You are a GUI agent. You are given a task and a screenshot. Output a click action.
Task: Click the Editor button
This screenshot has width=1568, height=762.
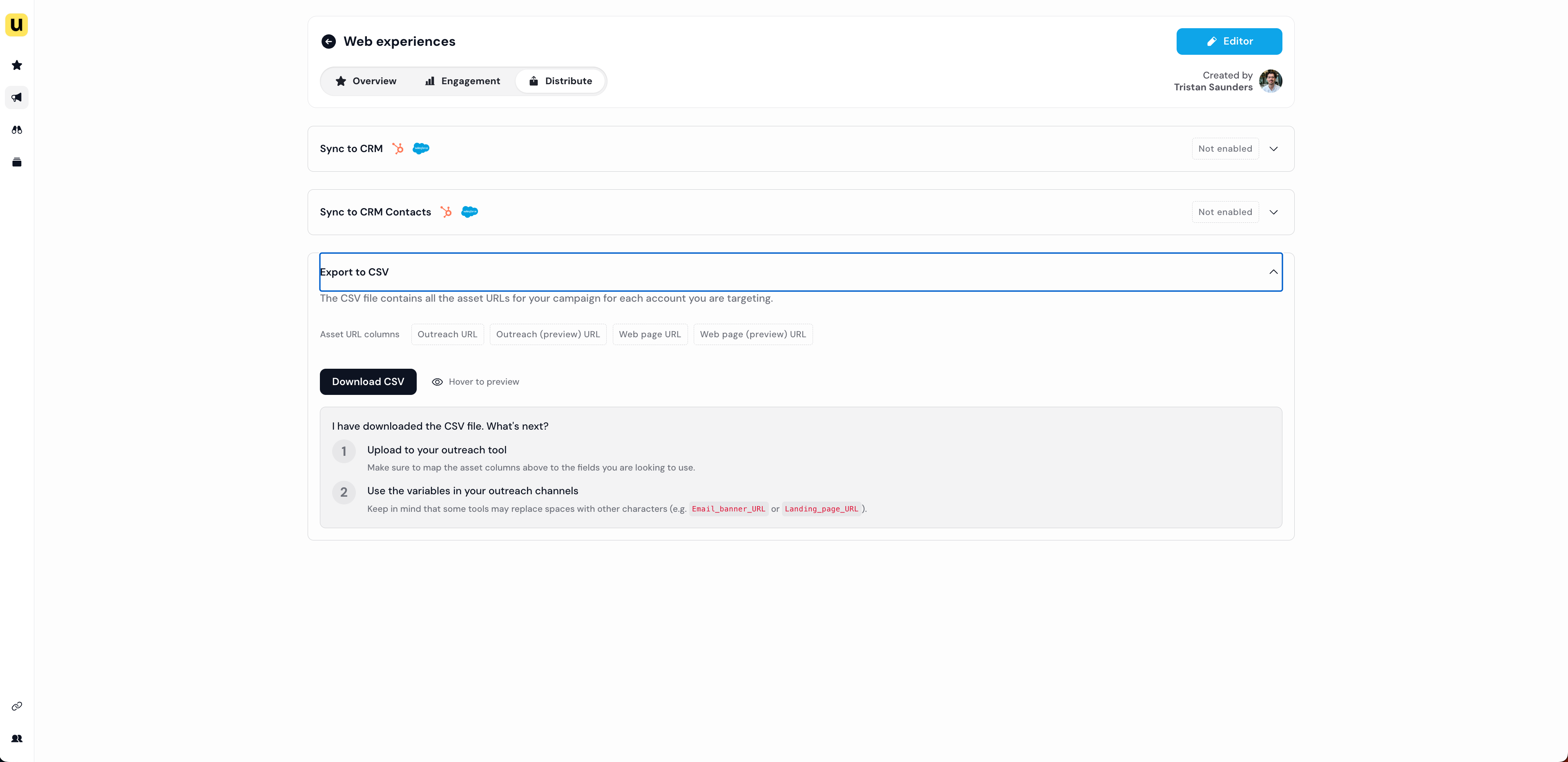pos(1229,41)
